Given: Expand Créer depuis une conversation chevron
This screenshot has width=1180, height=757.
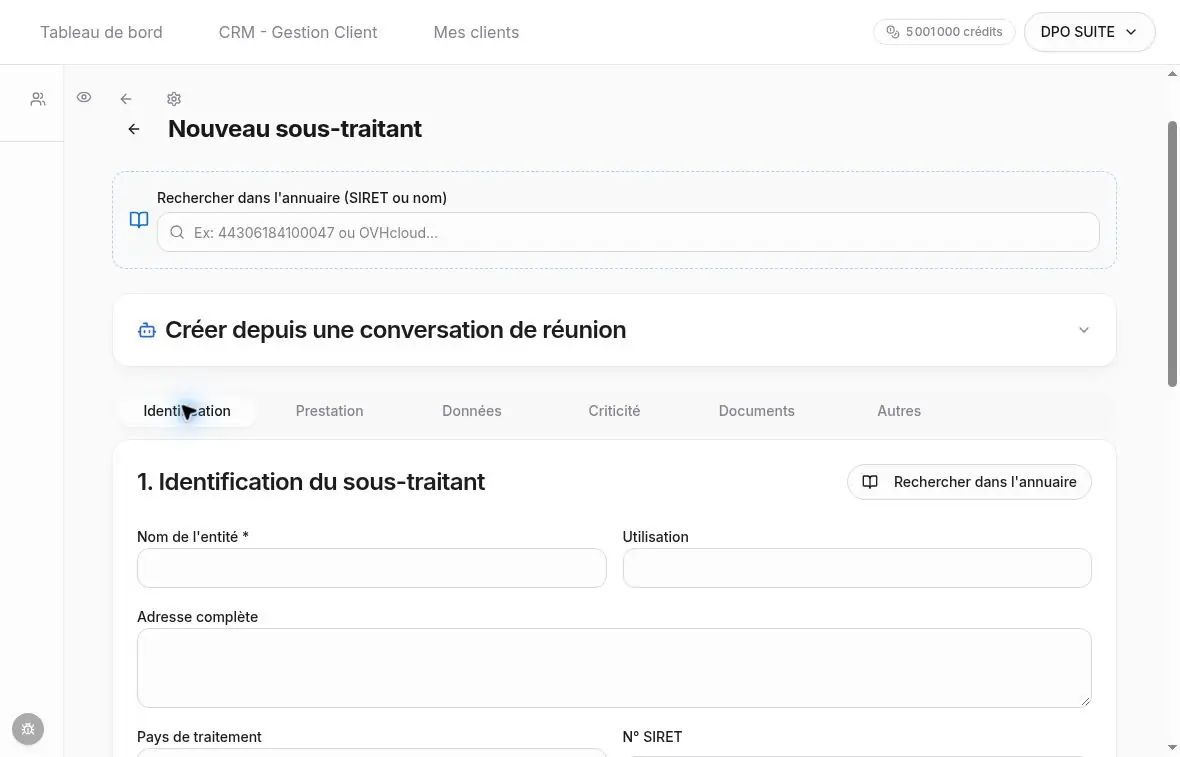Looking at the screenshot, I should pyautogui.click(x=1084, y=330).
